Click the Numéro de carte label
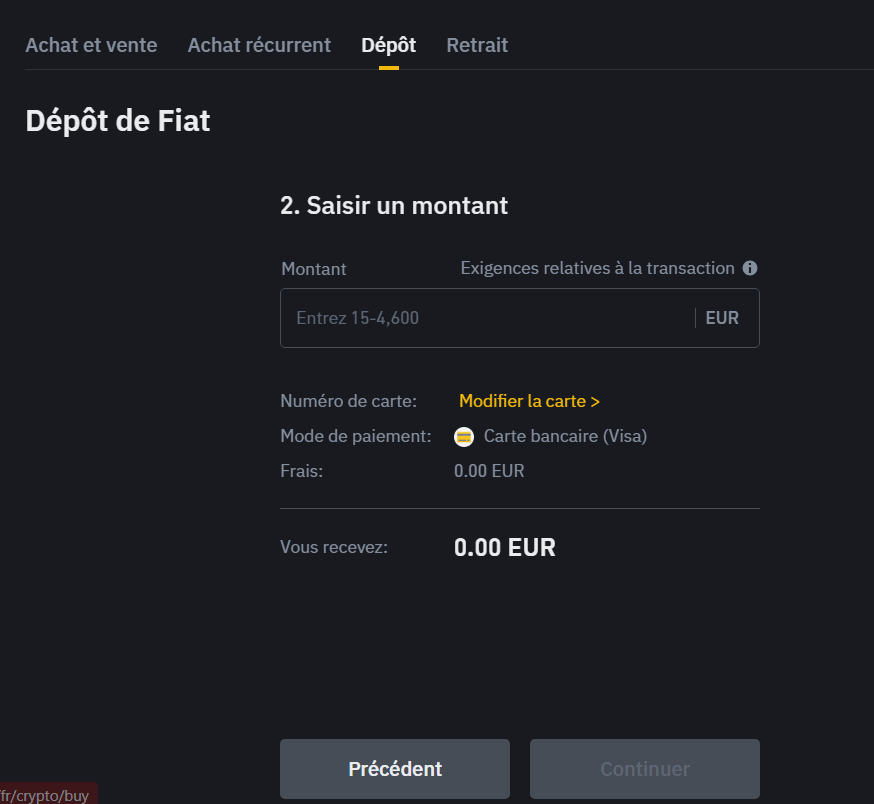The height and width of the screenshot is (804, 874). pyautogui.click(x=349, y=401)
